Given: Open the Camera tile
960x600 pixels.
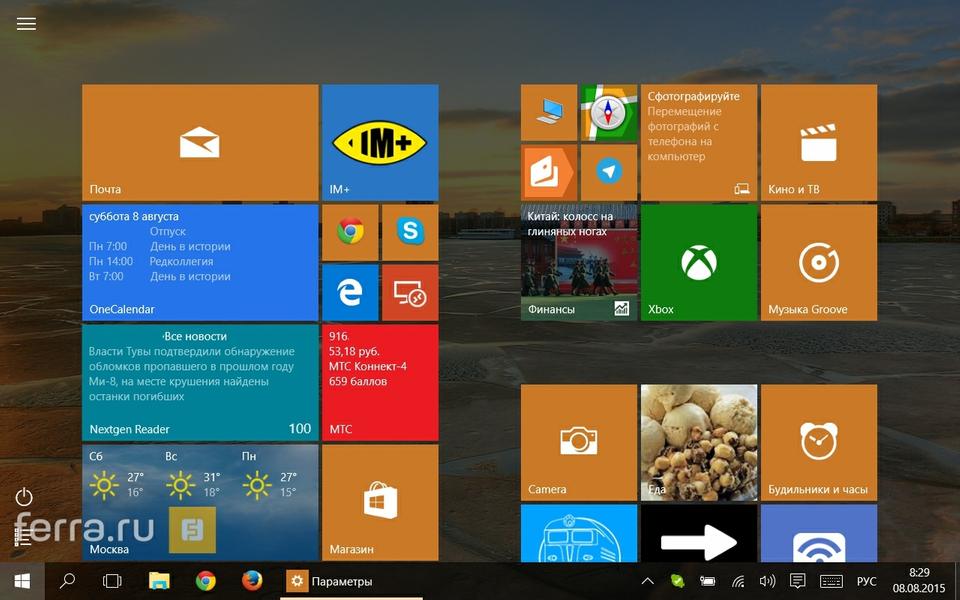Looking at the screenshot, I should click(579, 442).
